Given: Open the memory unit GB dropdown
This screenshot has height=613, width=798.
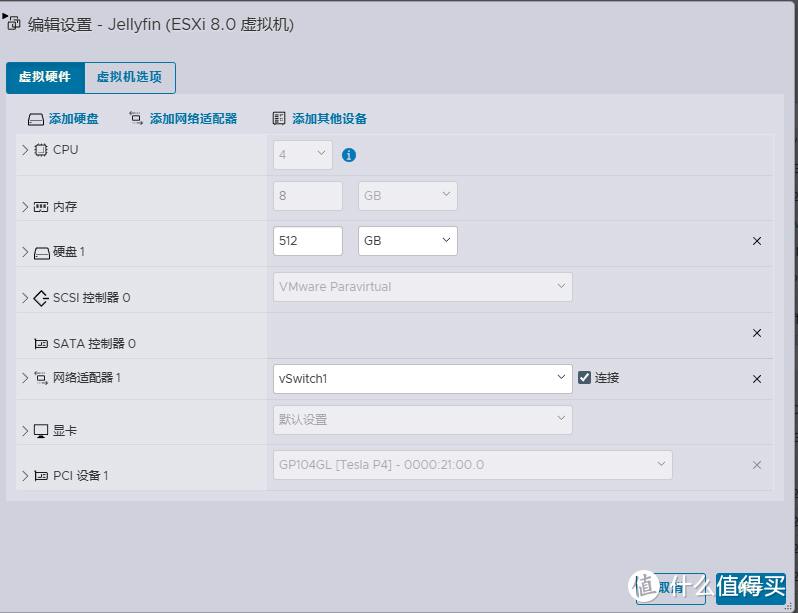Looking at the screenshot, I should click(408, 196).
